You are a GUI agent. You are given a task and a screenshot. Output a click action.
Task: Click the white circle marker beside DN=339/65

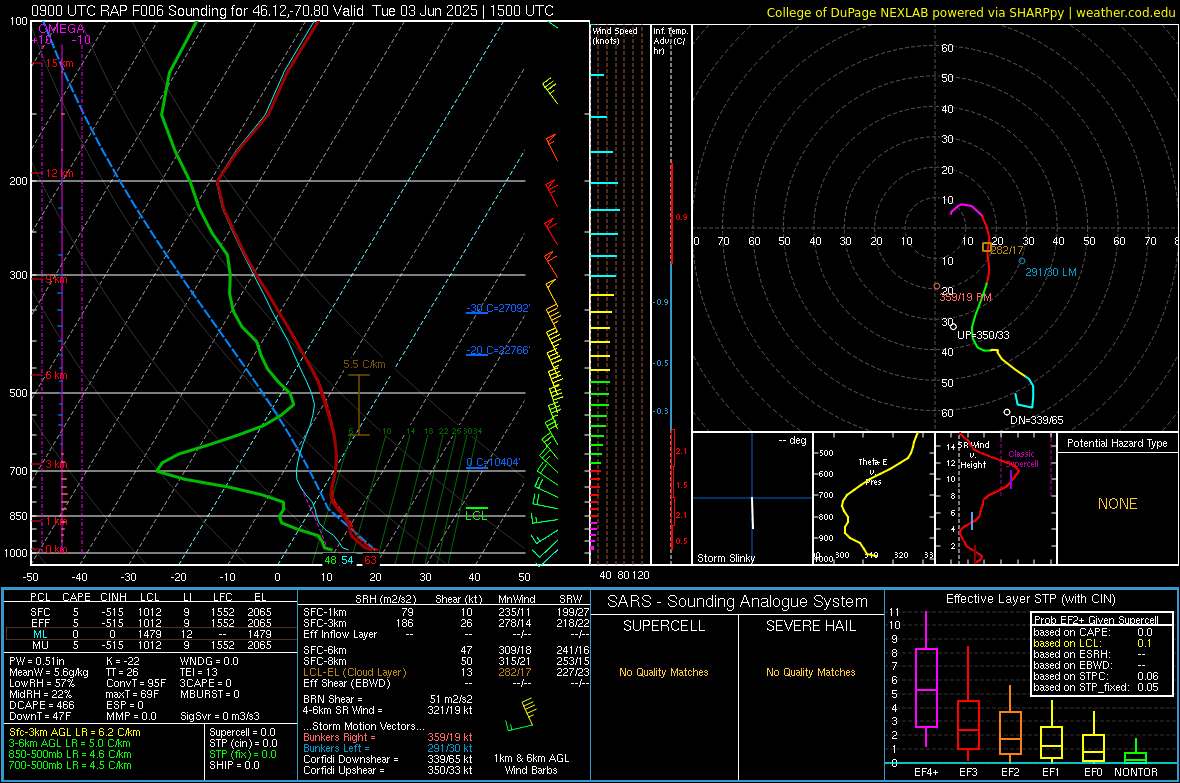1007,412
